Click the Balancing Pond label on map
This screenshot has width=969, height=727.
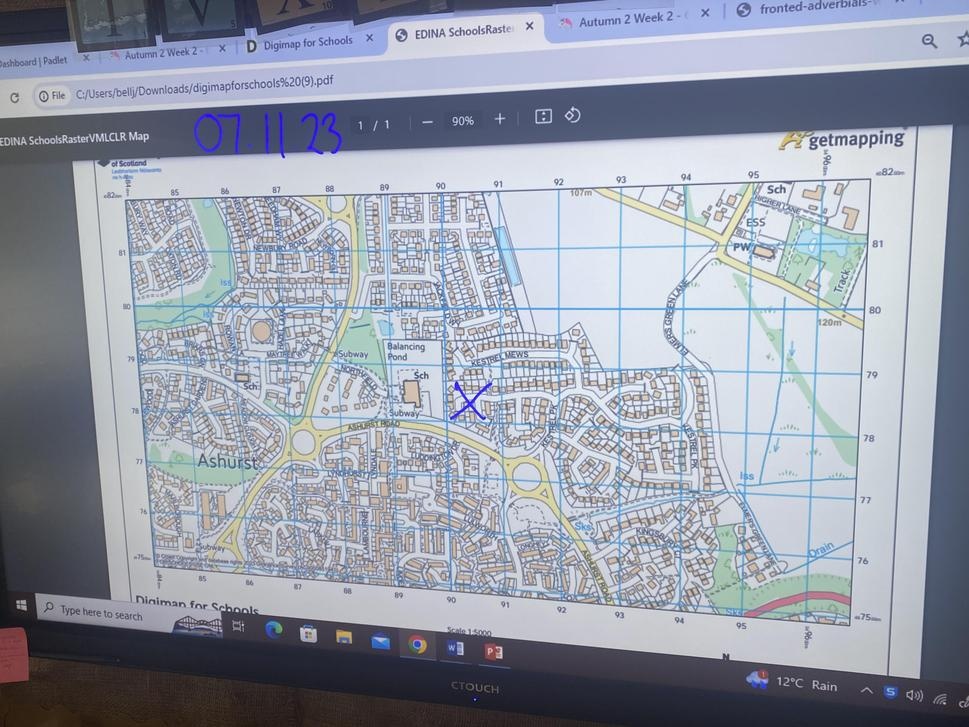405,351
